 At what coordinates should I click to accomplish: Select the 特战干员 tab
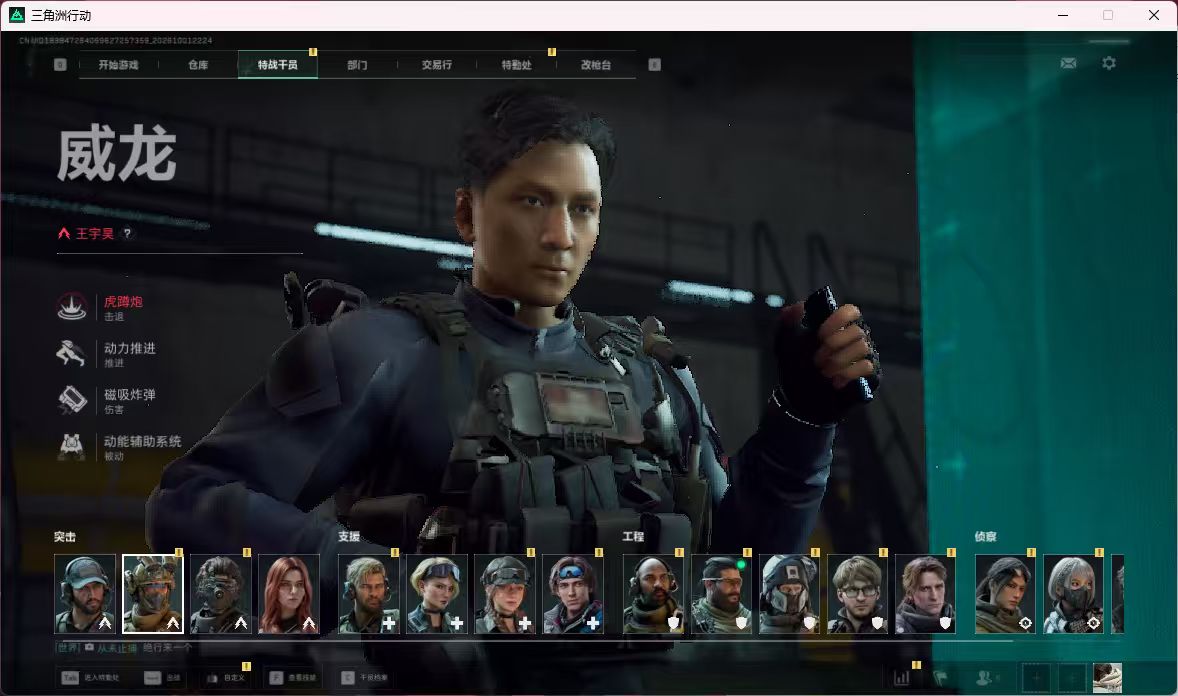tap(278, 65)
